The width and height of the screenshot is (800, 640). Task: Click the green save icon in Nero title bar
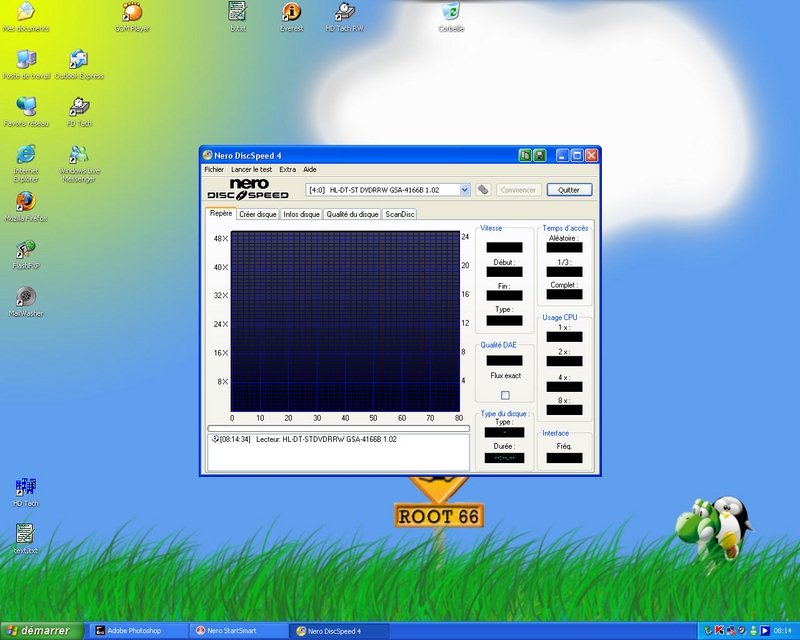[x=539, y=155]
